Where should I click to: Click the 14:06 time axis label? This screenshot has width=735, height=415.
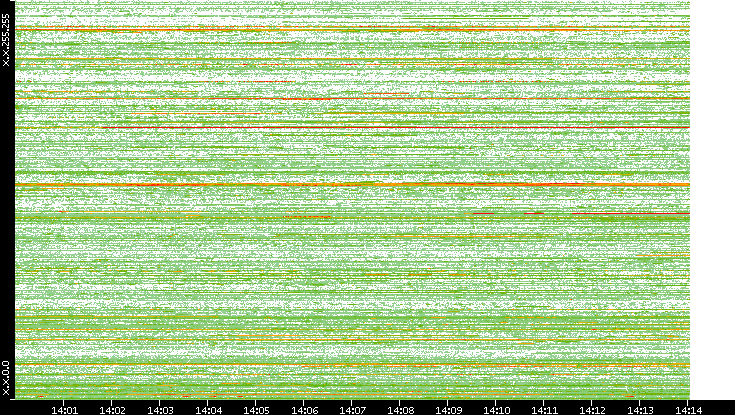pyautogui.click(x=304, y=410)
